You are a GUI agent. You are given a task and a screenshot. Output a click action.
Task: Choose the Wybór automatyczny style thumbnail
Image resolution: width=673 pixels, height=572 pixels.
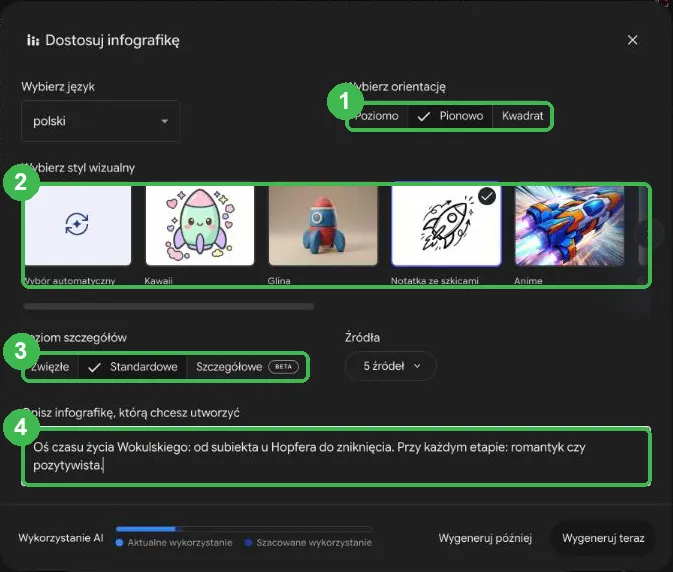pos(77,225)
